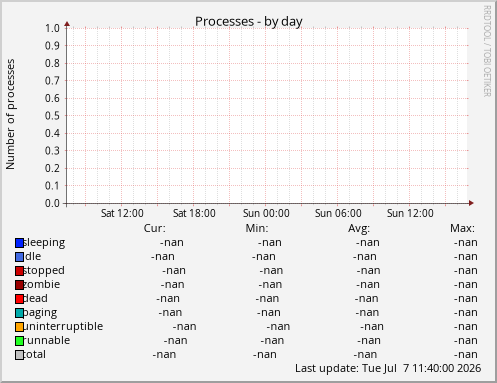Click the sleeping row Cur value
This screenshot has height=383, width=497.
pos(172,243)
